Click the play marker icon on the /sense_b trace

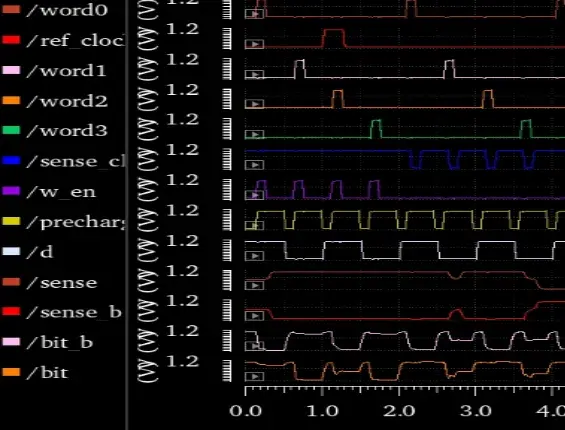254,316
